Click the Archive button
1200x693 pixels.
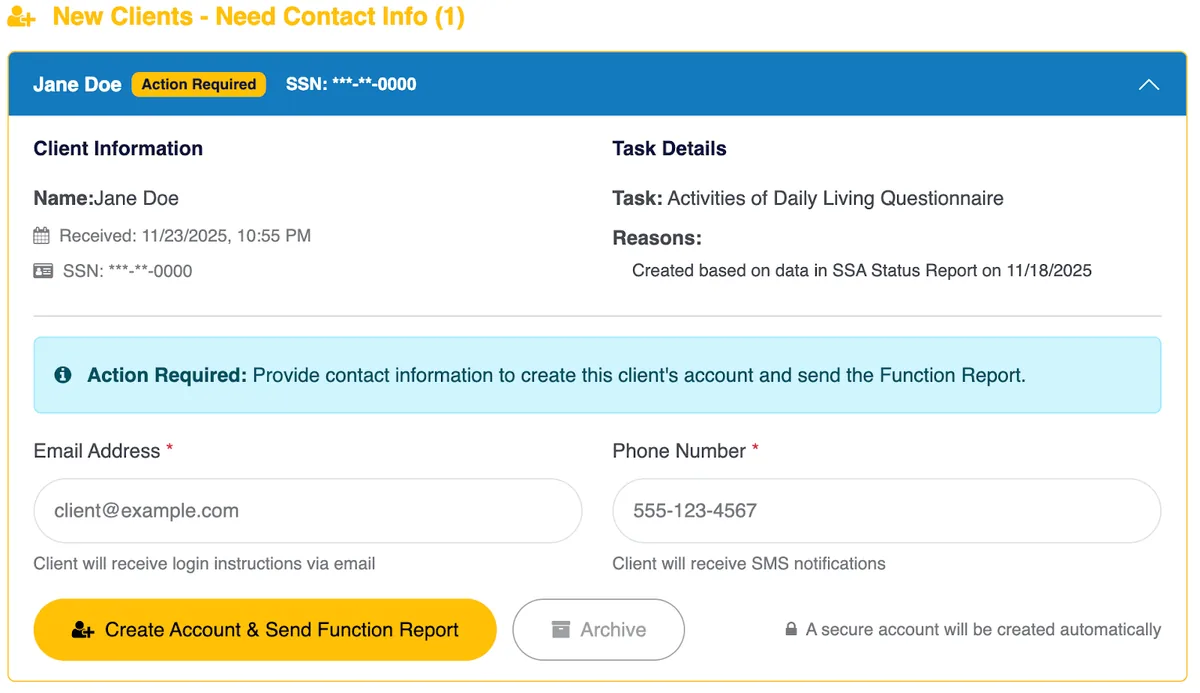598,630
